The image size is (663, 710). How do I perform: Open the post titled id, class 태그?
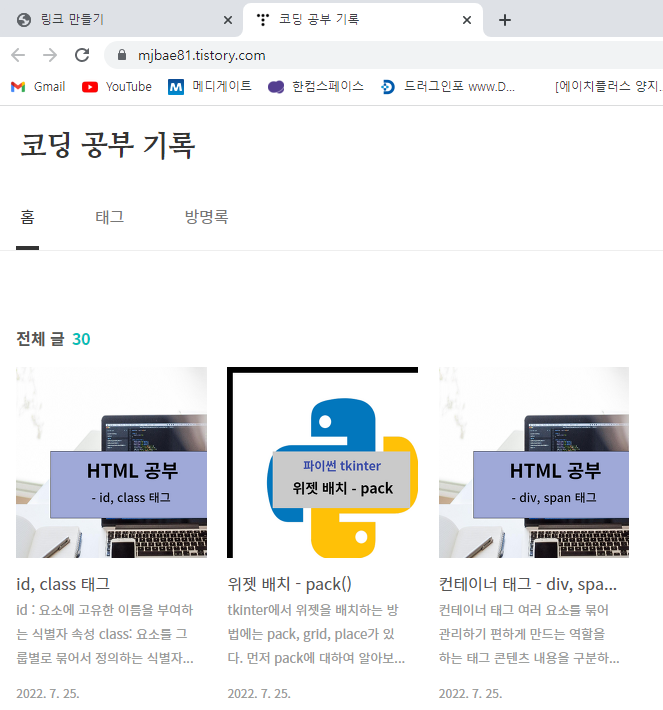coord(63,584)
